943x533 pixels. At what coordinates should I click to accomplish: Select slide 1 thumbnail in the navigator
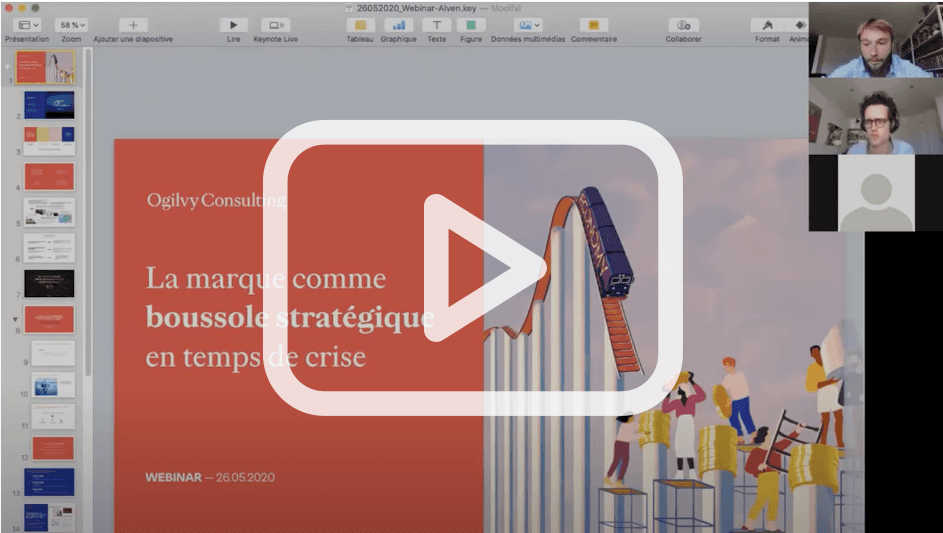point(45,67)
